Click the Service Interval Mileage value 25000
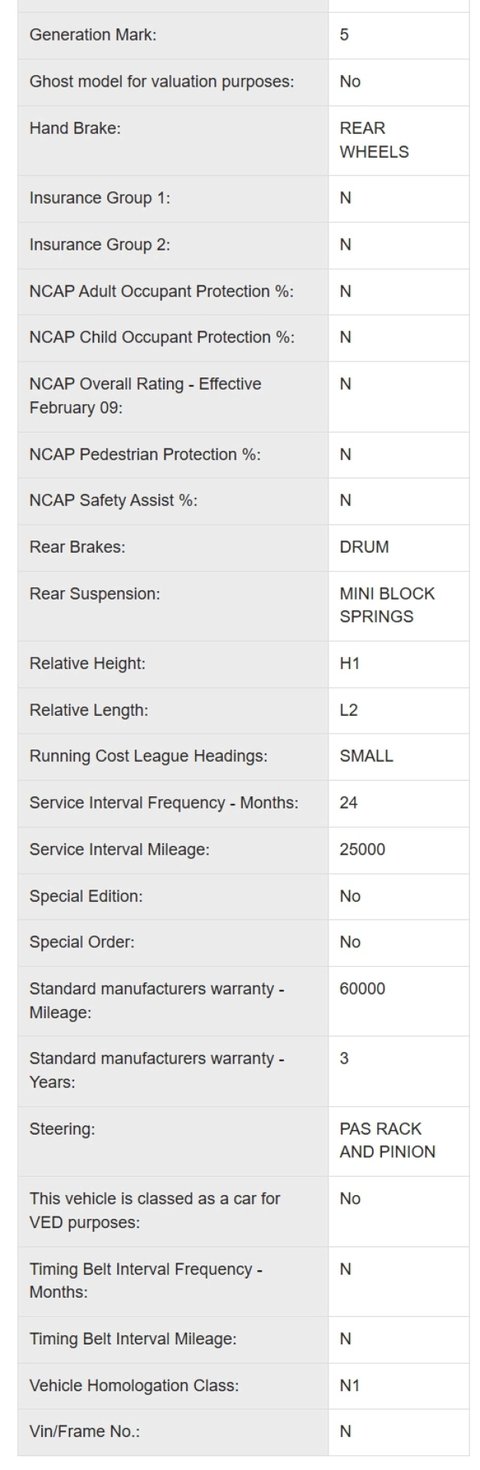The image size is (480, 1470). (363, 849)
